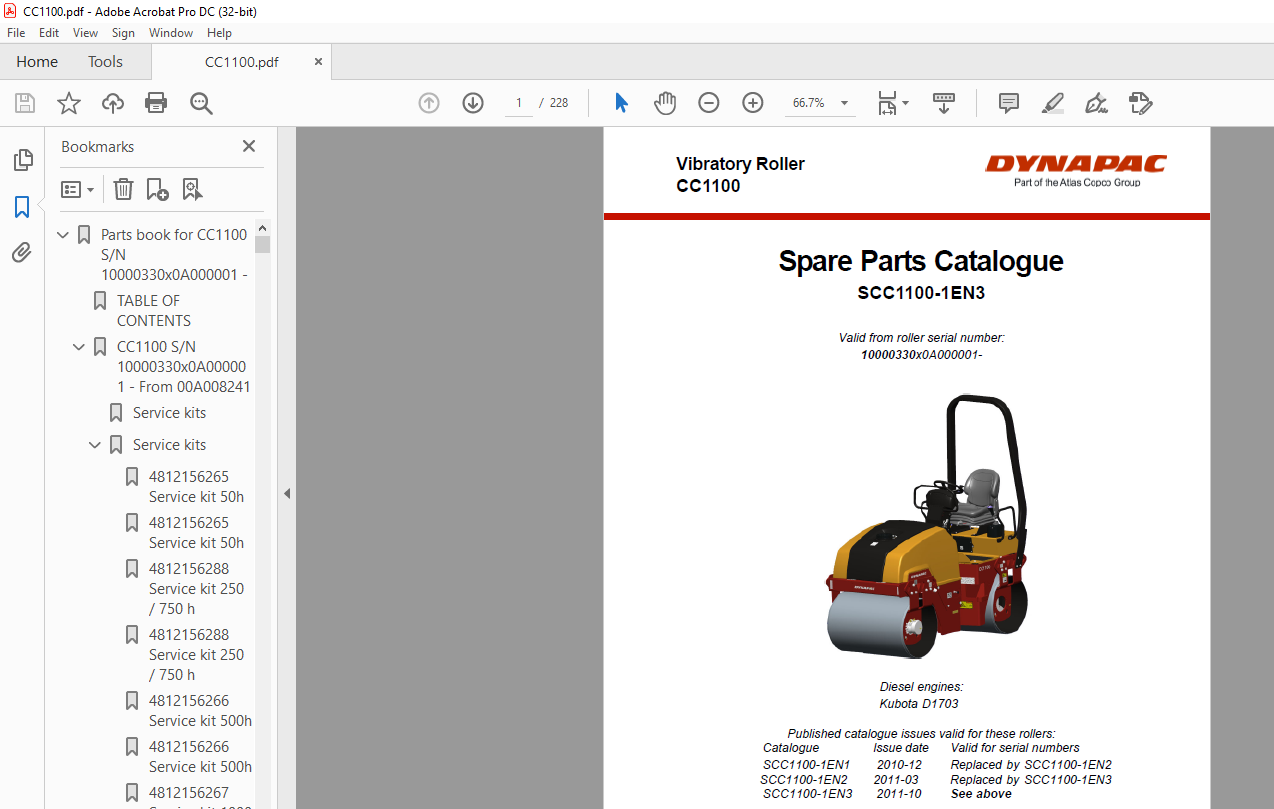
Task: Select second 4812156288 Service kit 250 / 750 h
Action: tap(196, 655)
